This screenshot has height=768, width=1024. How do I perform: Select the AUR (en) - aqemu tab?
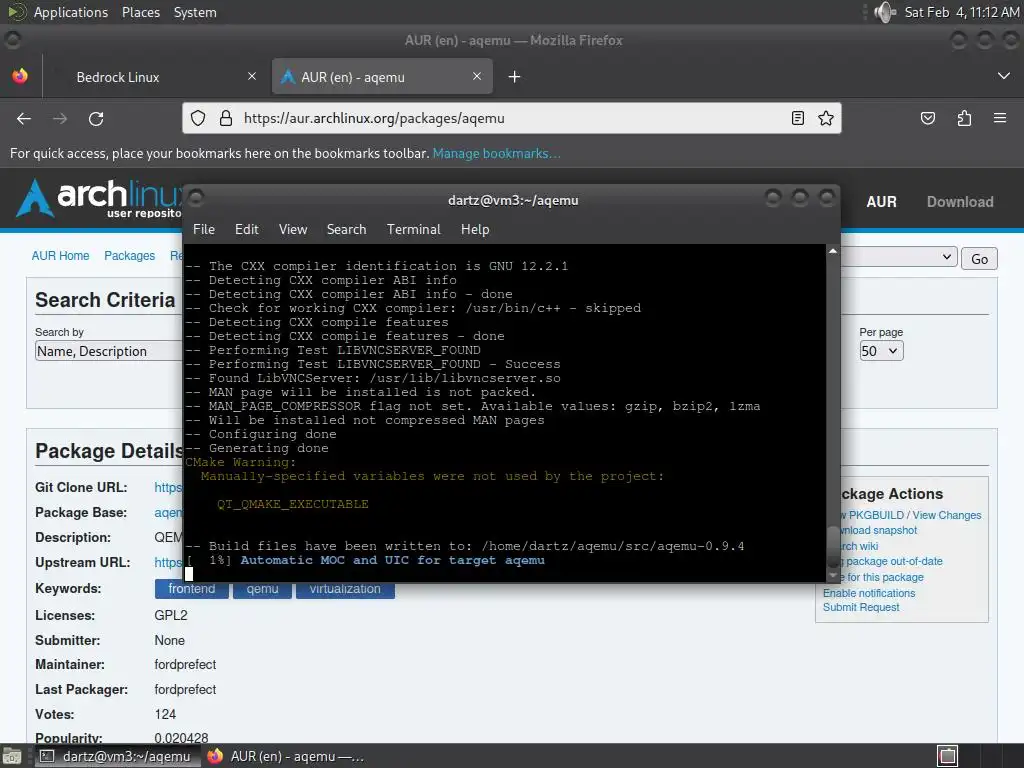point(382,77)
